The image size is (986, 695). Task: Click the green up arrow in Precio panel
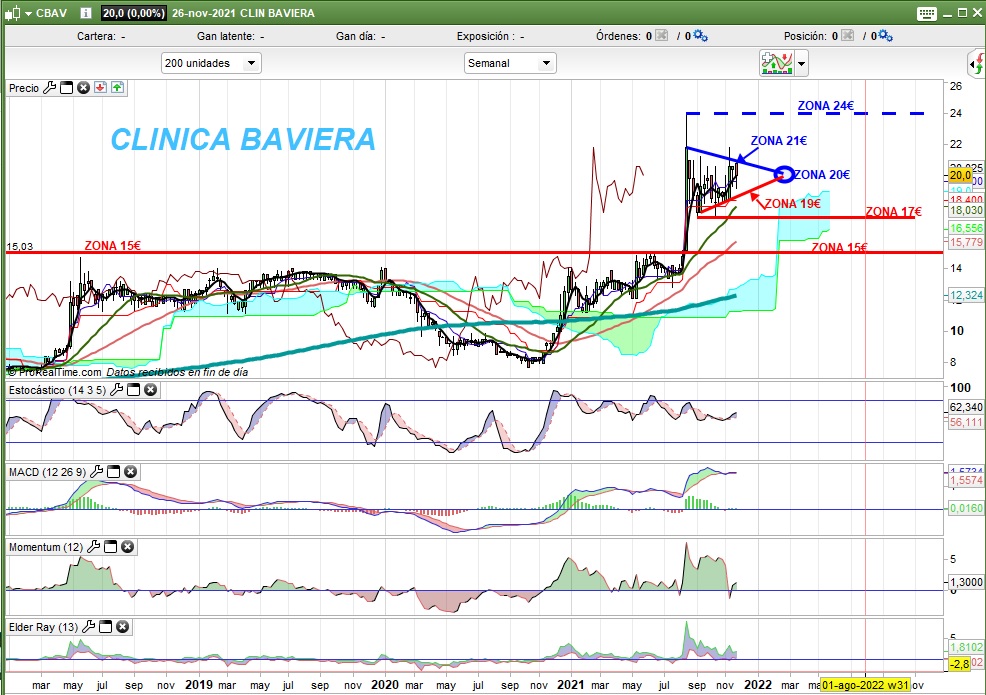(x=118, y=88)
